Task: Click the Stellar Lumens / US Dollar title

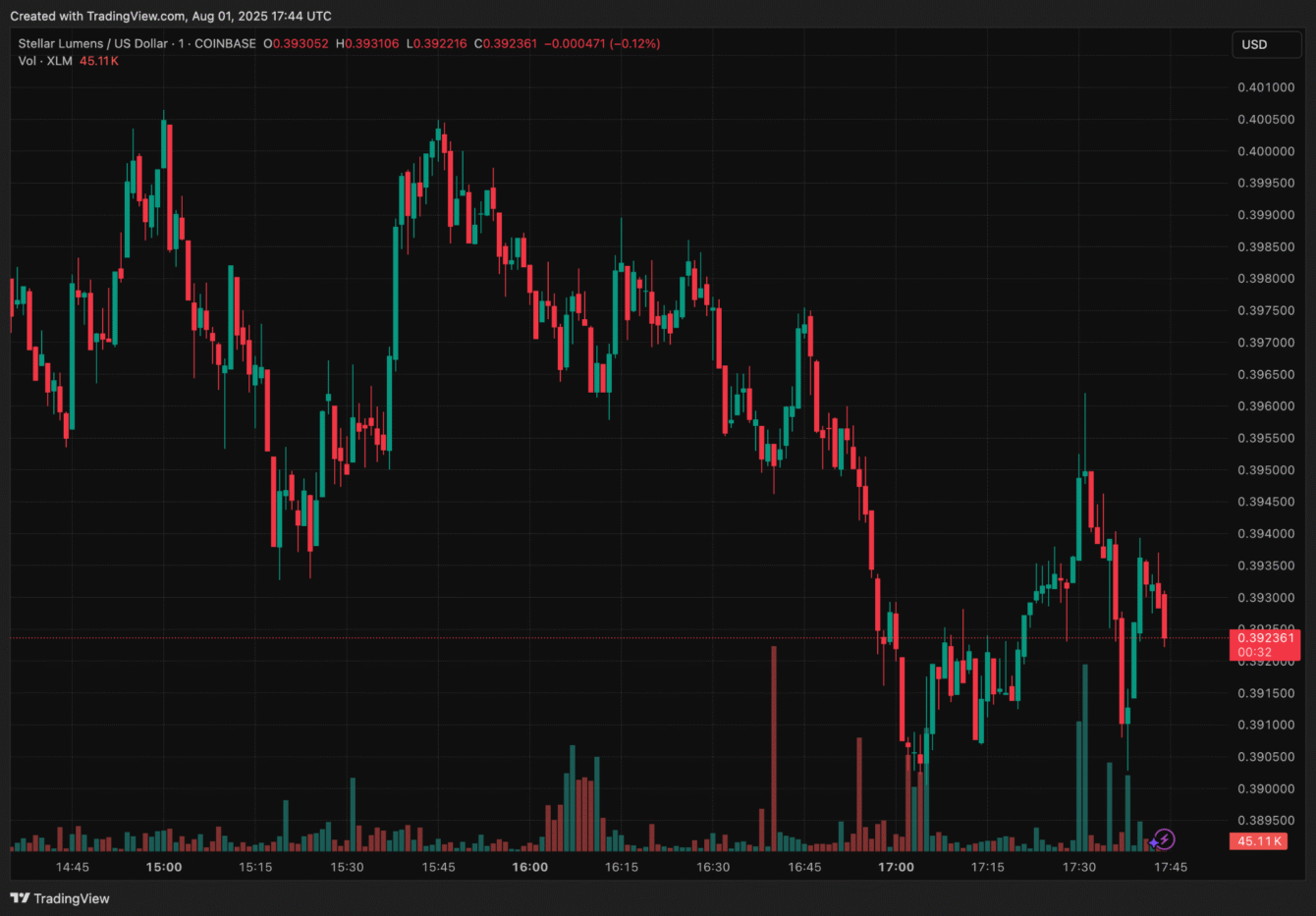Action: click(93, 43)
